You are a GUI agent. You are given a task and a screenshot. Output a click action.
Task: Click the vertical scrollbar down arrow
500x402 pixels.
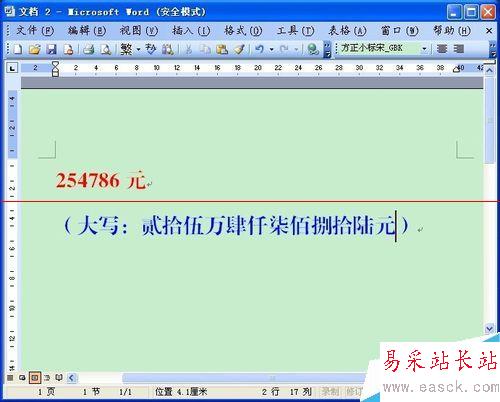(489, 329)
